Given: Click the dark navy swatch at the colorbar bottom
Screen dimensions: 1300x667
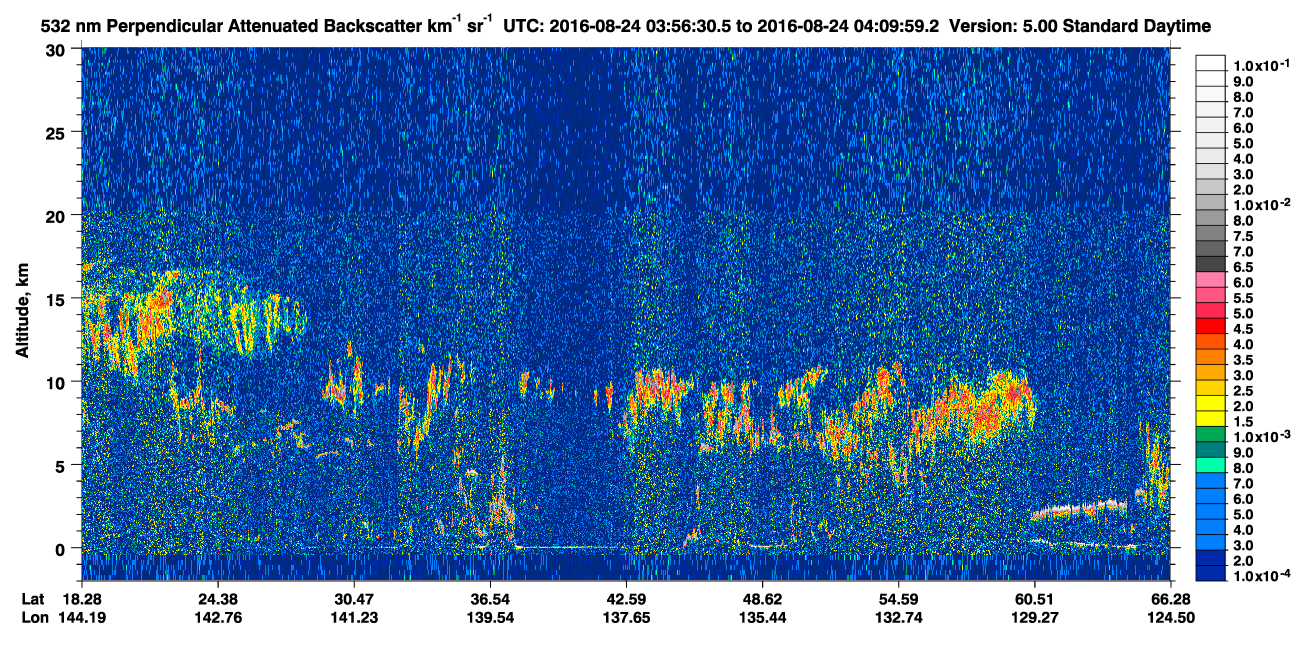Looking at the screenshot, I should pos(1211,573).
